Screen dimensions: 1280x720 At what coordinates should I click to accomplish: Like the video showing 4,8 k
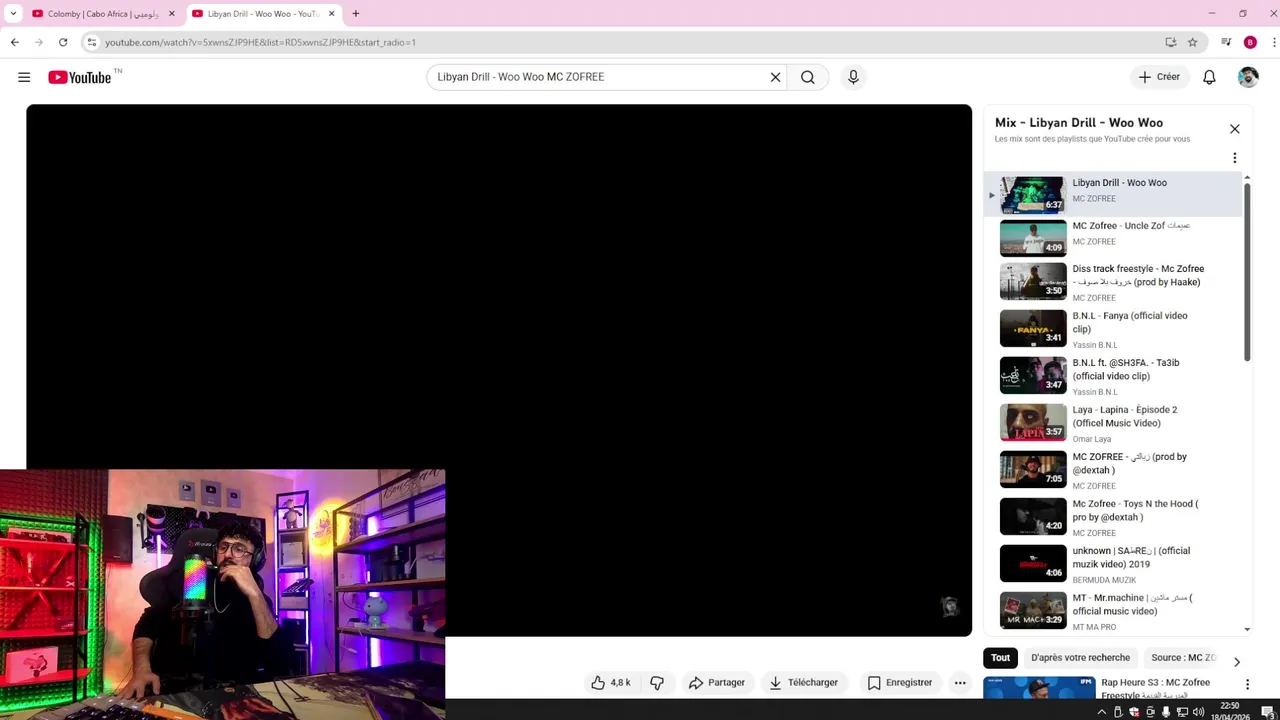(x=611, y=683)
